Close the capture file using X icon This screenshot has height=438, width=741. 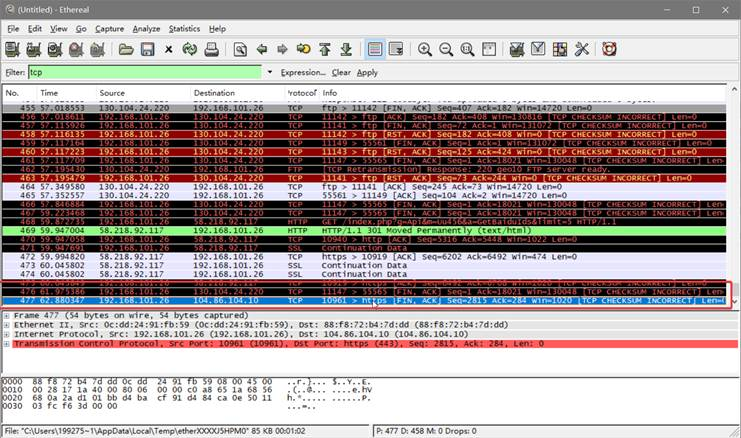[x=168, y=49]
